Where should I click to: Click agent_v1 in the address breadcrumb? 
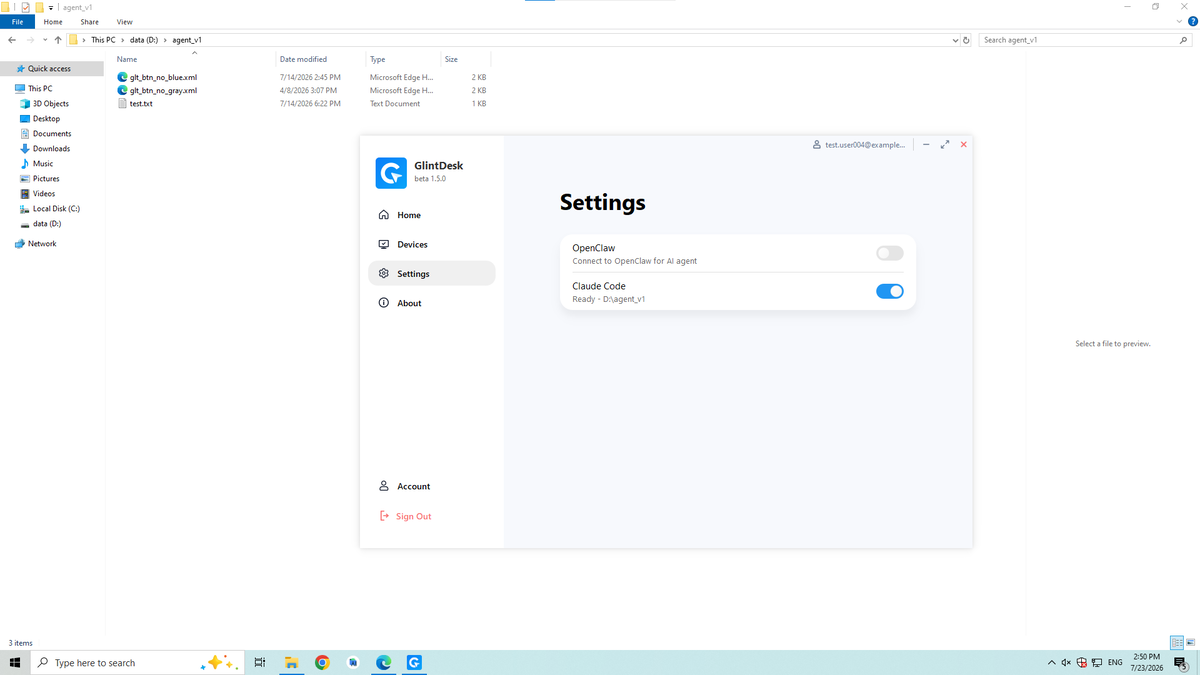click(x=187, y=40)
